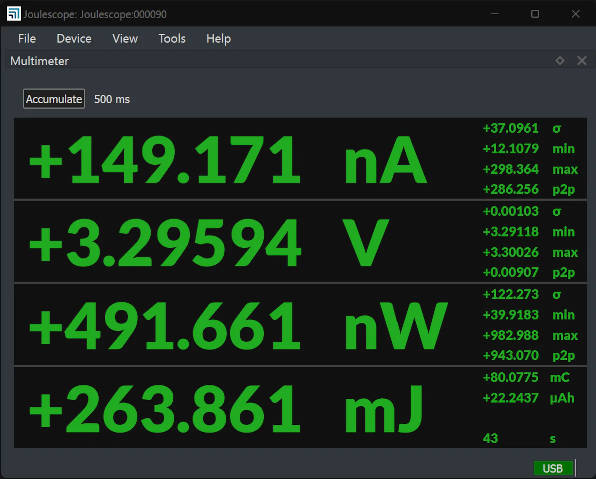596x479 pixels.
Task: Click the current p2p statistic value
Action: click(510, 189)
